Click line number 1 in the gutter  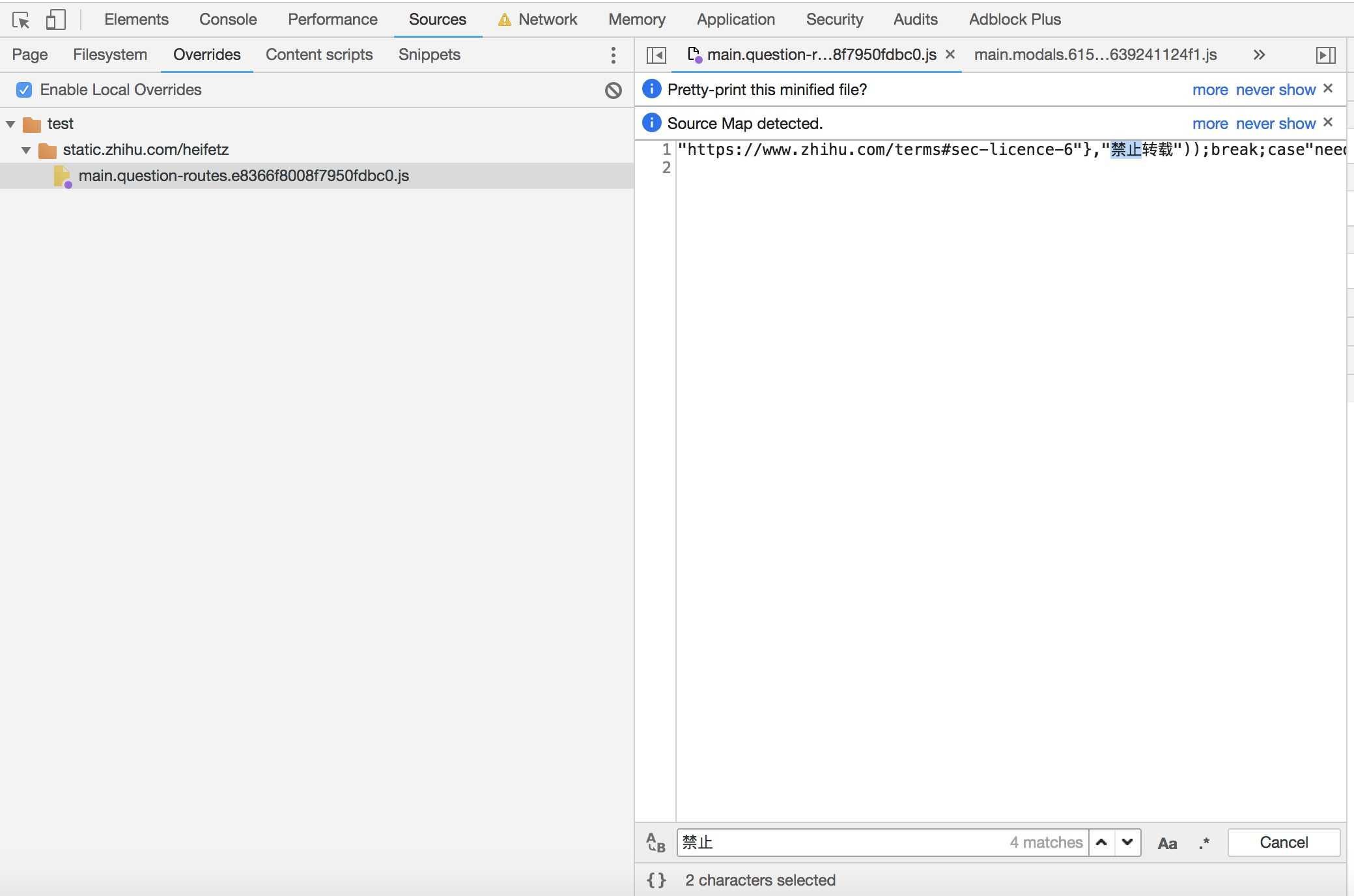pos(666,150)
